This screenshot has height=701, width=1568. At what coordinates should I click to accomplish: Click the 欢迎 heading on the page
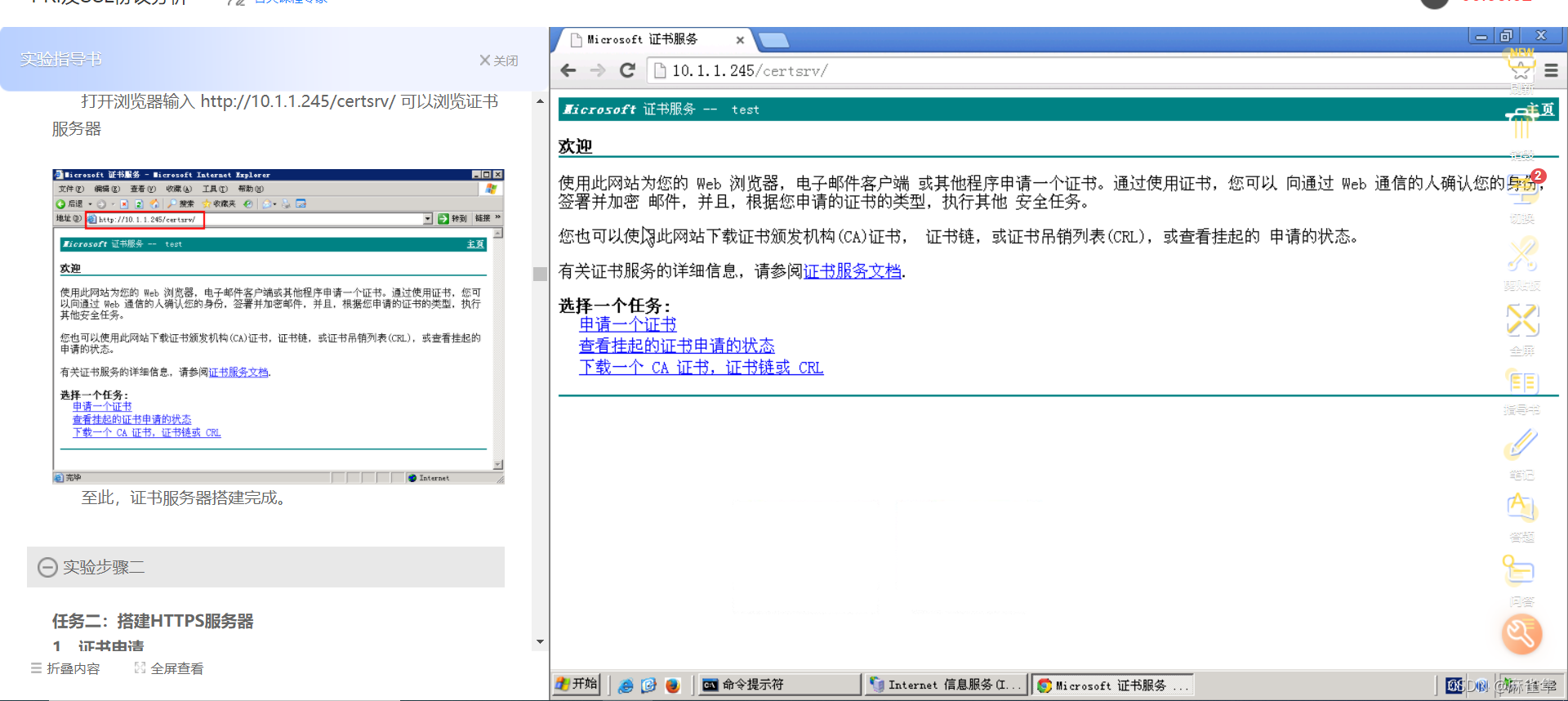pyautogui.click(x=575, y=146)
